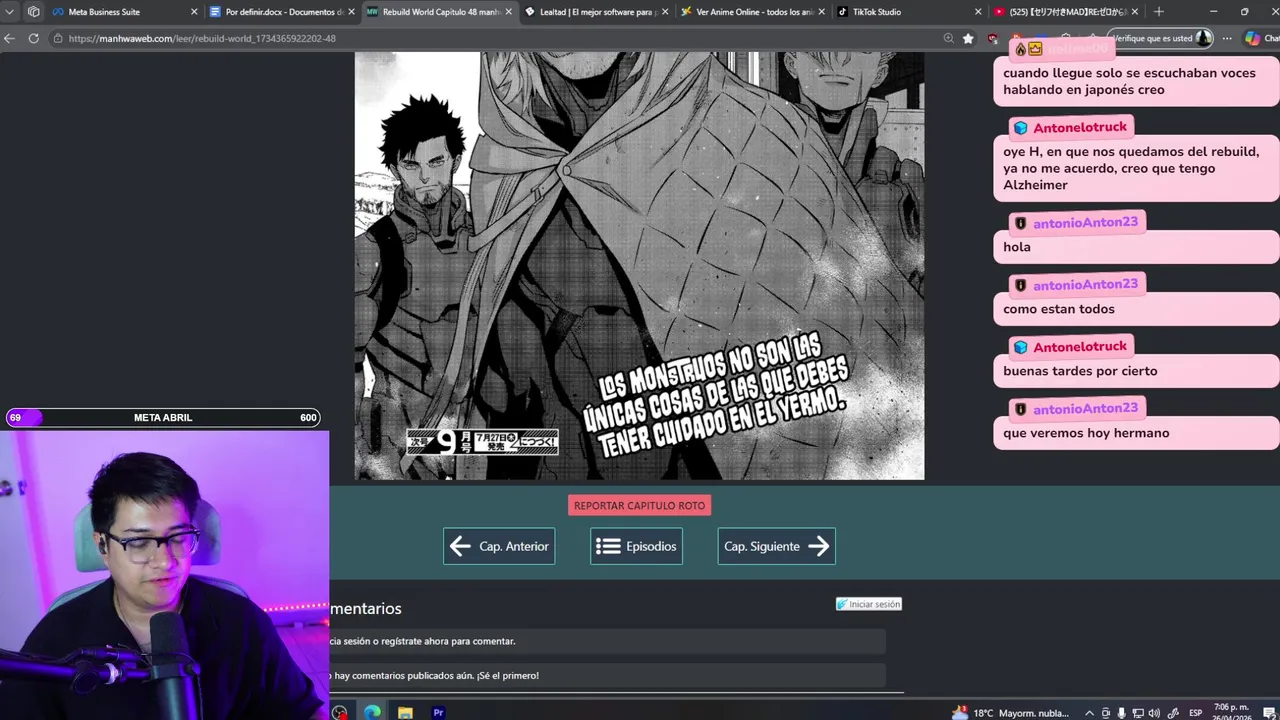Toggle the favorite star for this page

pyautogui.click(x=968, y=38)
